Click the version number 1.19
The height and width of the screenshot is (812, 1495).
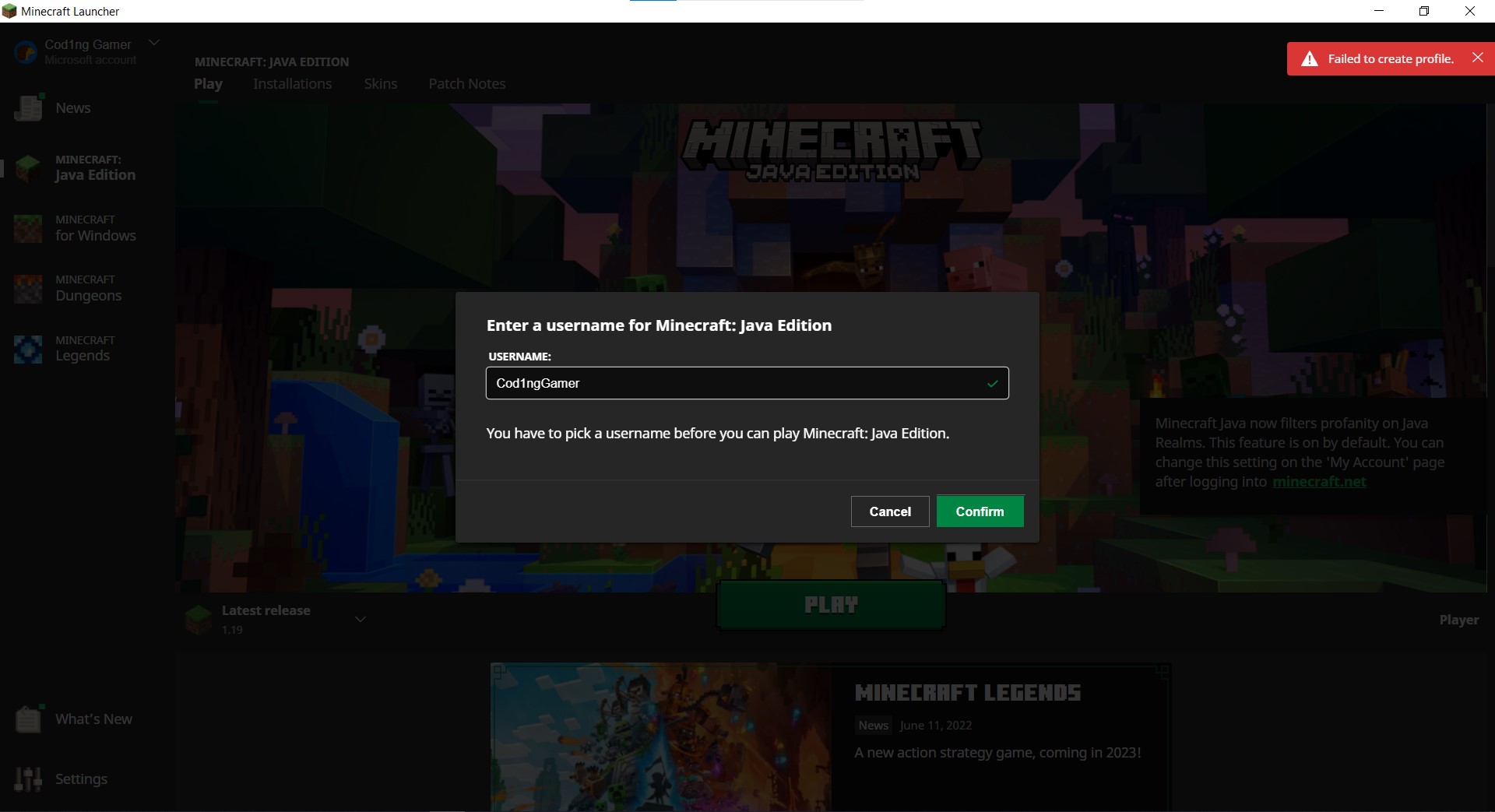[x=232, y=630]
